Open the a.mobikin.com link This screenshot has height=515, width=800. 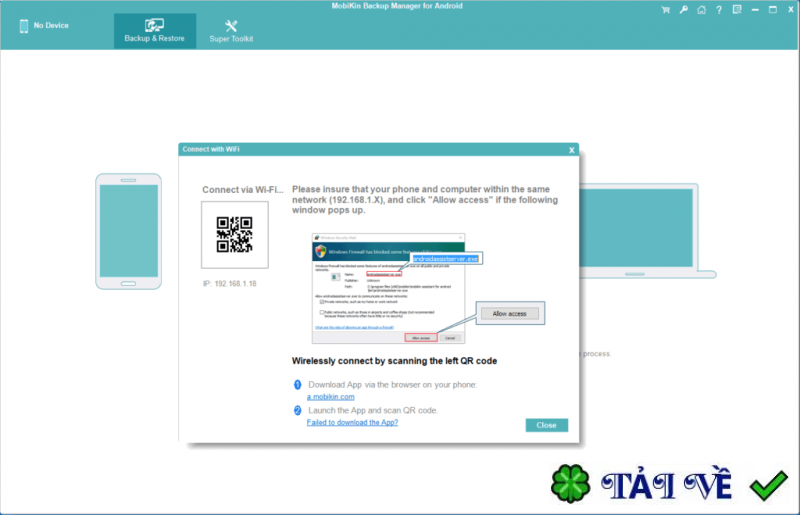(x=331, y=397)
